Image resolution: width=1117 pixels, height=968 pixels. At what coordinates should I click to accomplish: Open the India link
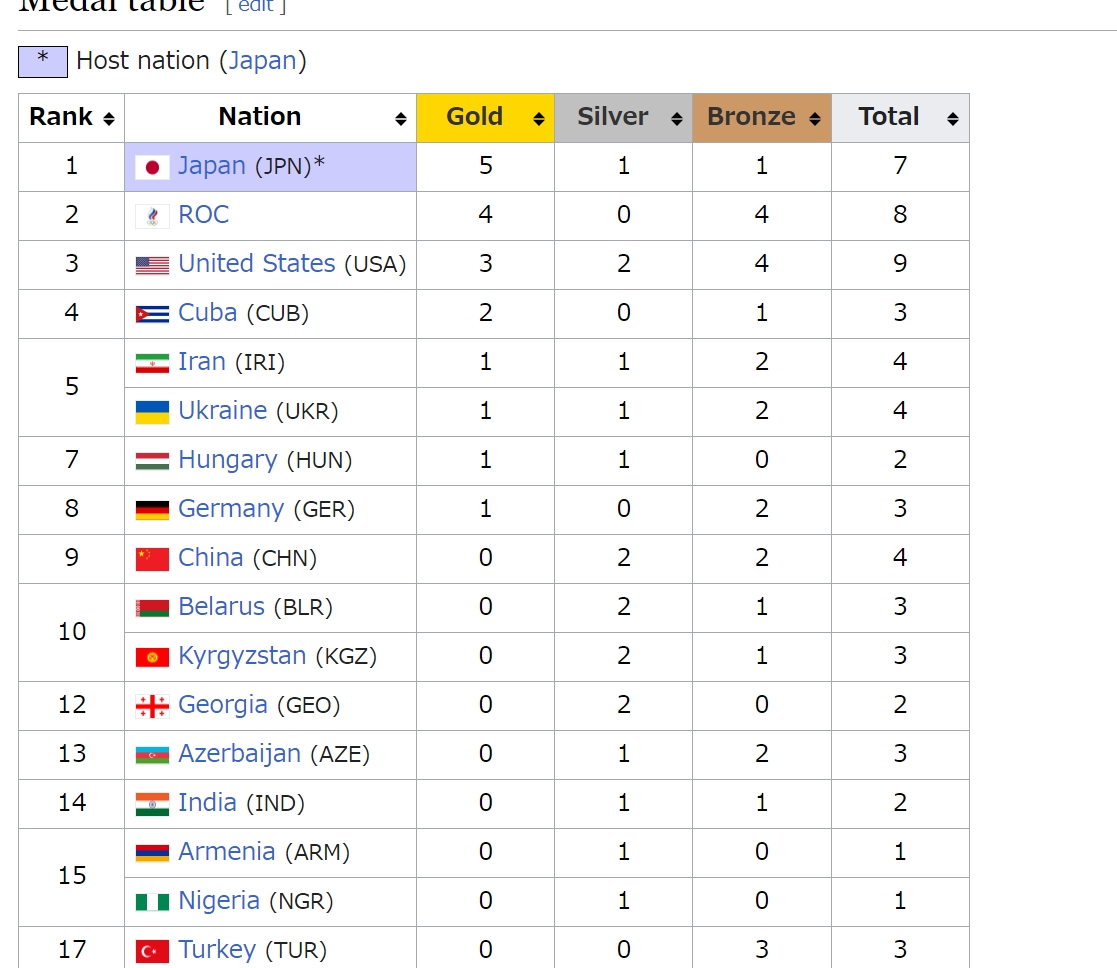[x=207, y=803]
